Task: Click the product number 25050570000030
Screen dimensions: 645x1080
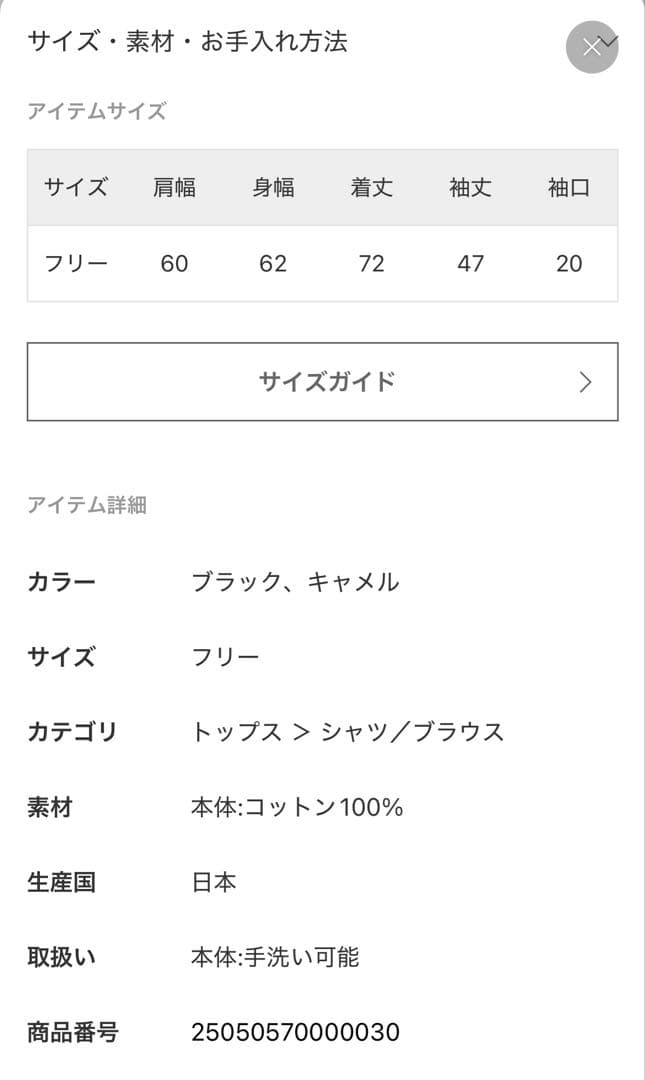Action: point(295,1032)
